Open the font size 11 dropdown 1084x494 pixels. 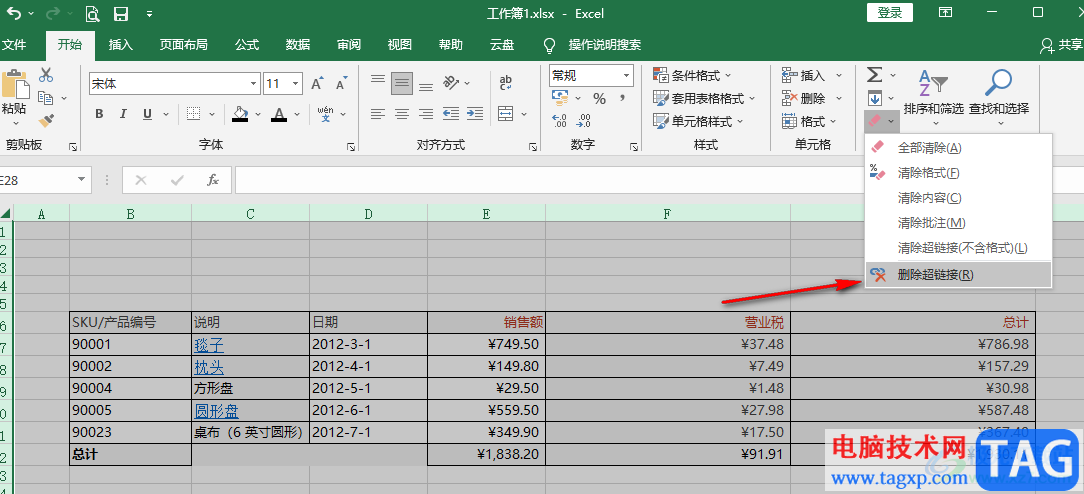coord(297,84)
